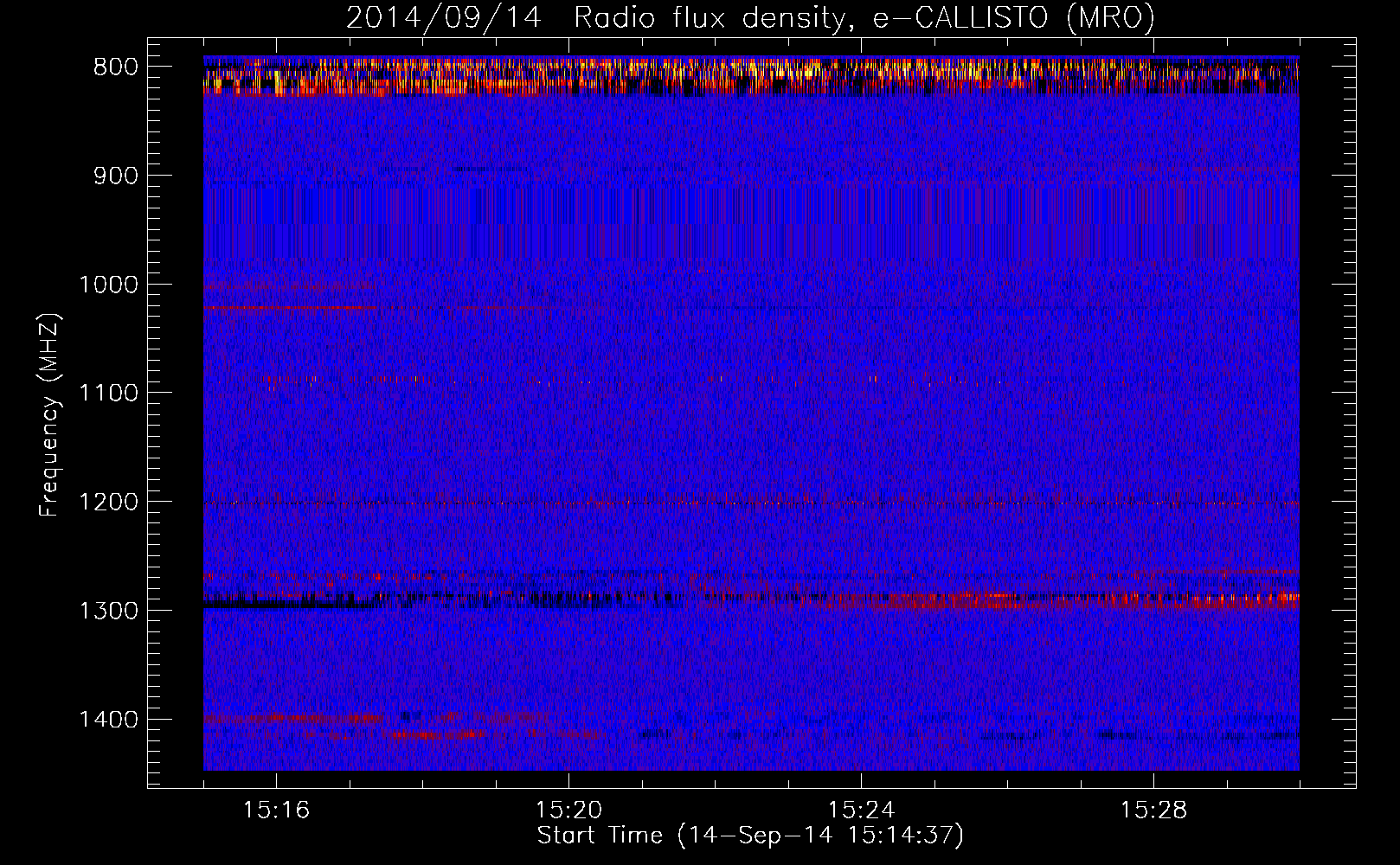Click the 1200 frequency tick label
This screenshot has width=1400, height=865.
108,503
